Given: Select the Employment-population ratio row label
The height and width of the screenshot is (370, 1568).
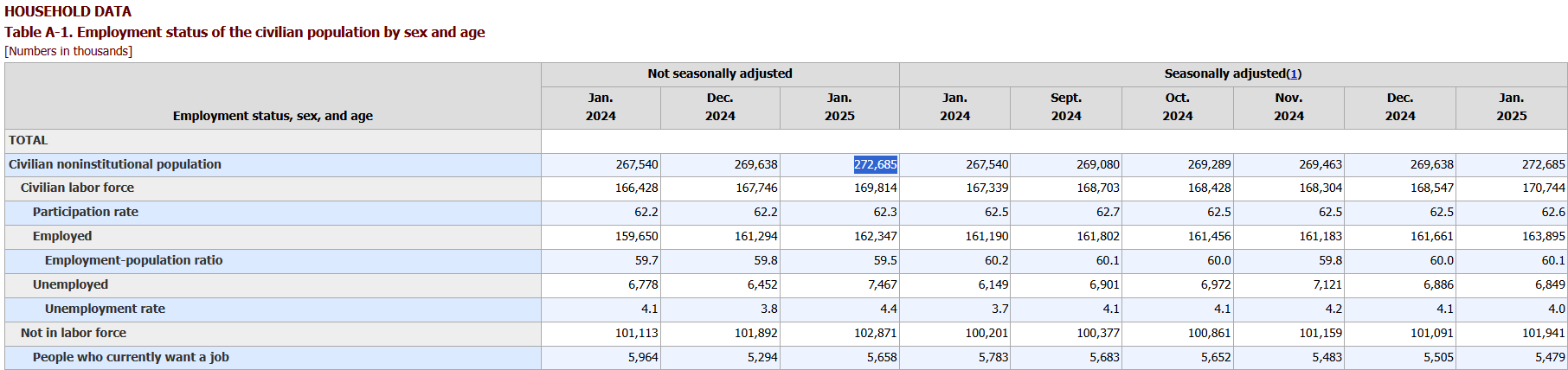Looking at the screenshot, I should click(134, 260).
